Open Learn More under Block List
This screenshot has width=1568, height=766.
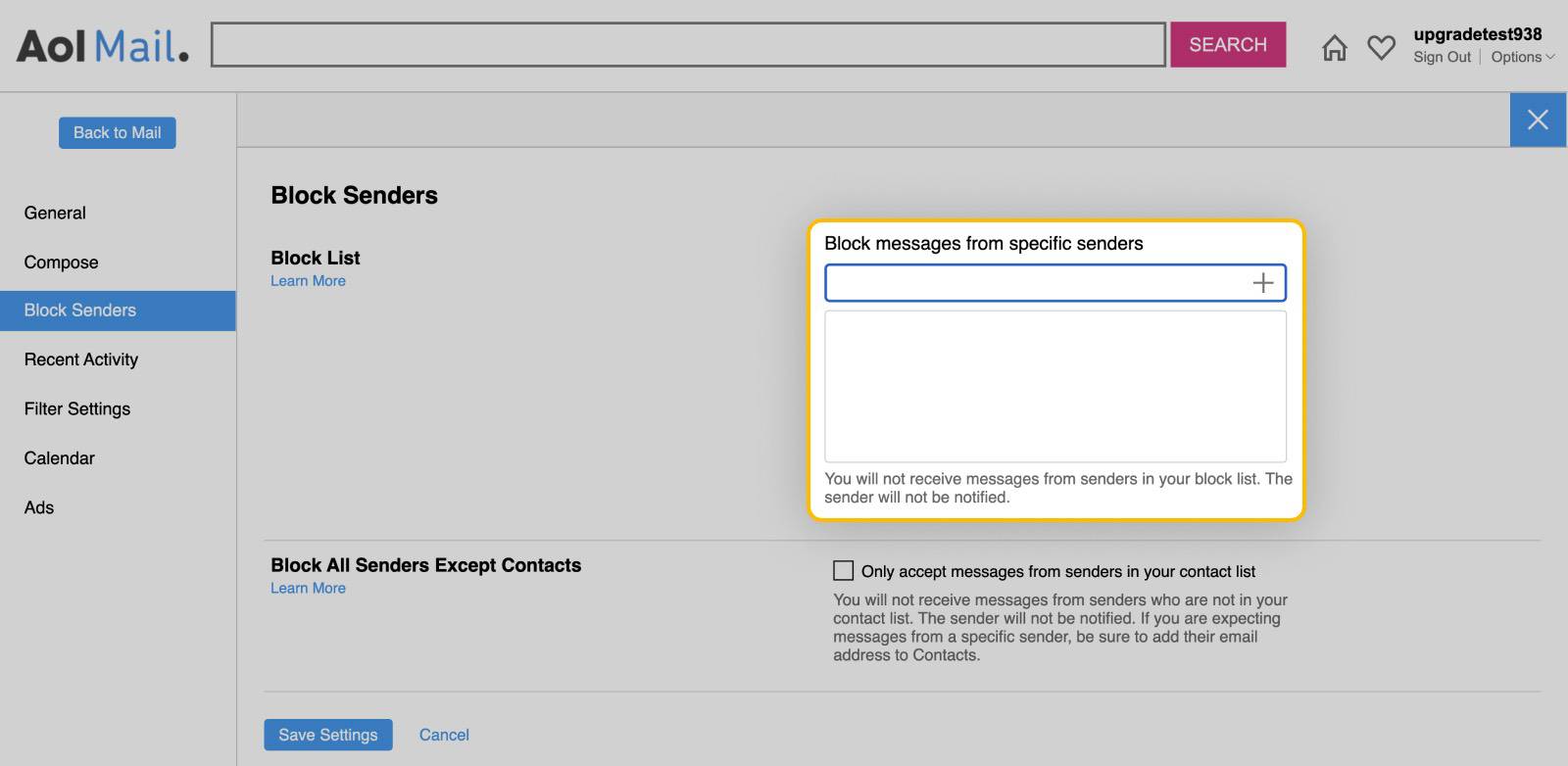click(308, 280)
